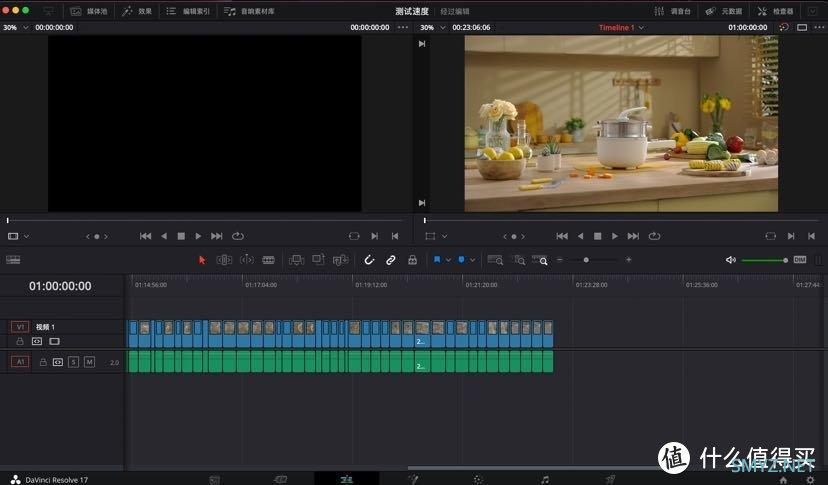The image size is (828, 485).
Task: Click match frame in source viewer
Action: point(354,236)
